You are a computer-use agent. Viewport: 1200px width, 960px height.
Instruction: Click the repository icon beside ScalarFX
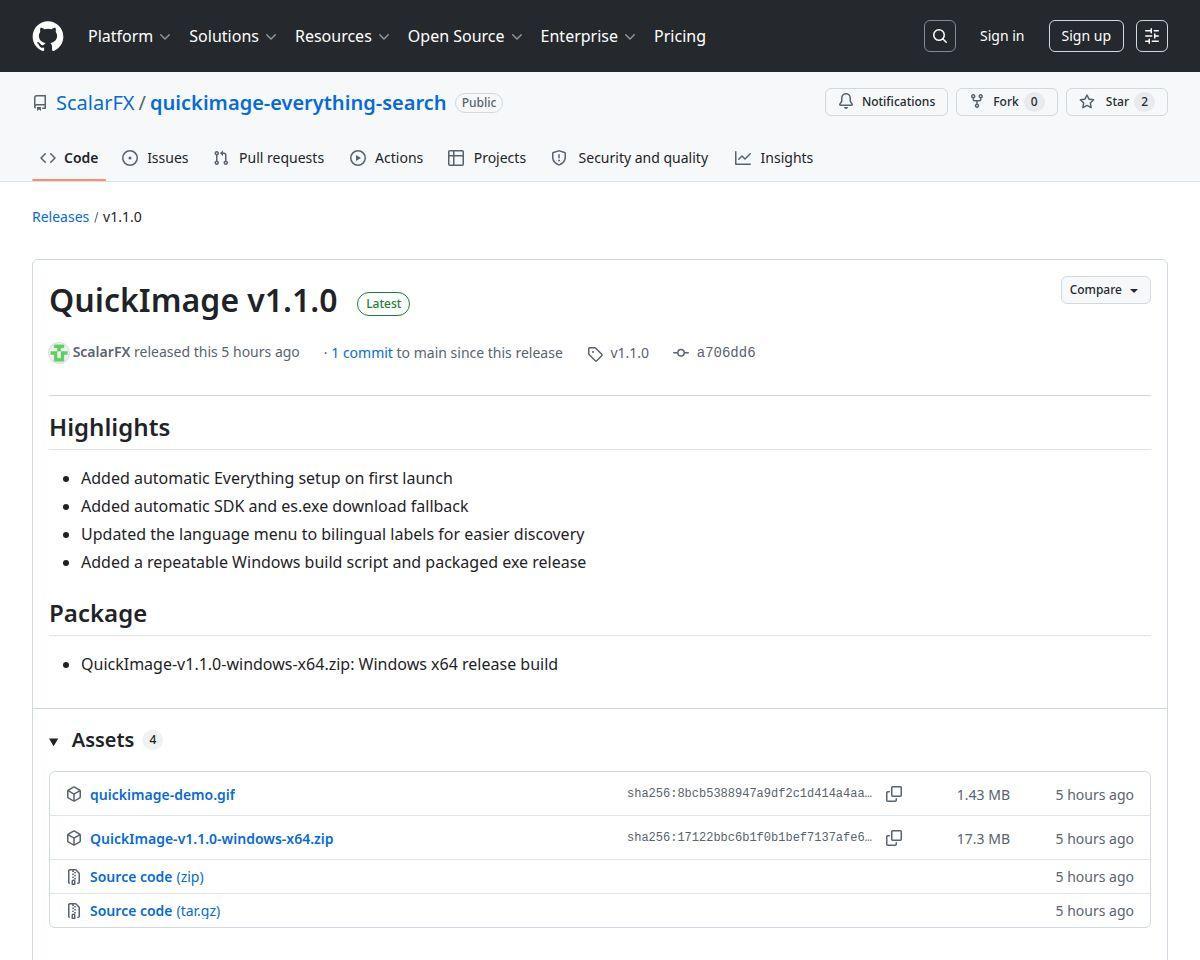(40, 103)
